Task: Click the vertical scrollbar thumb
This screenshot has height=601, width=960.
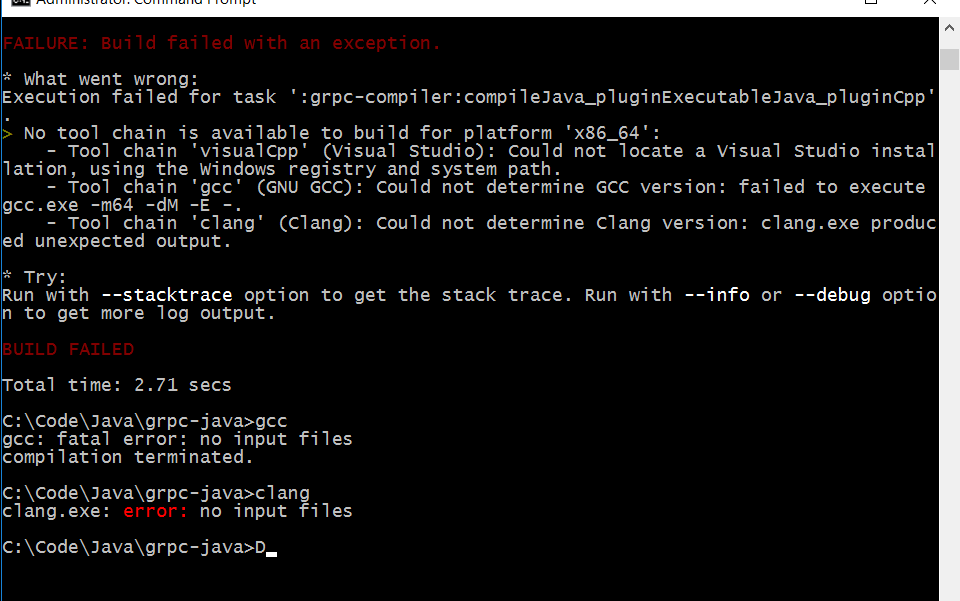Action: tap(949, 59)
